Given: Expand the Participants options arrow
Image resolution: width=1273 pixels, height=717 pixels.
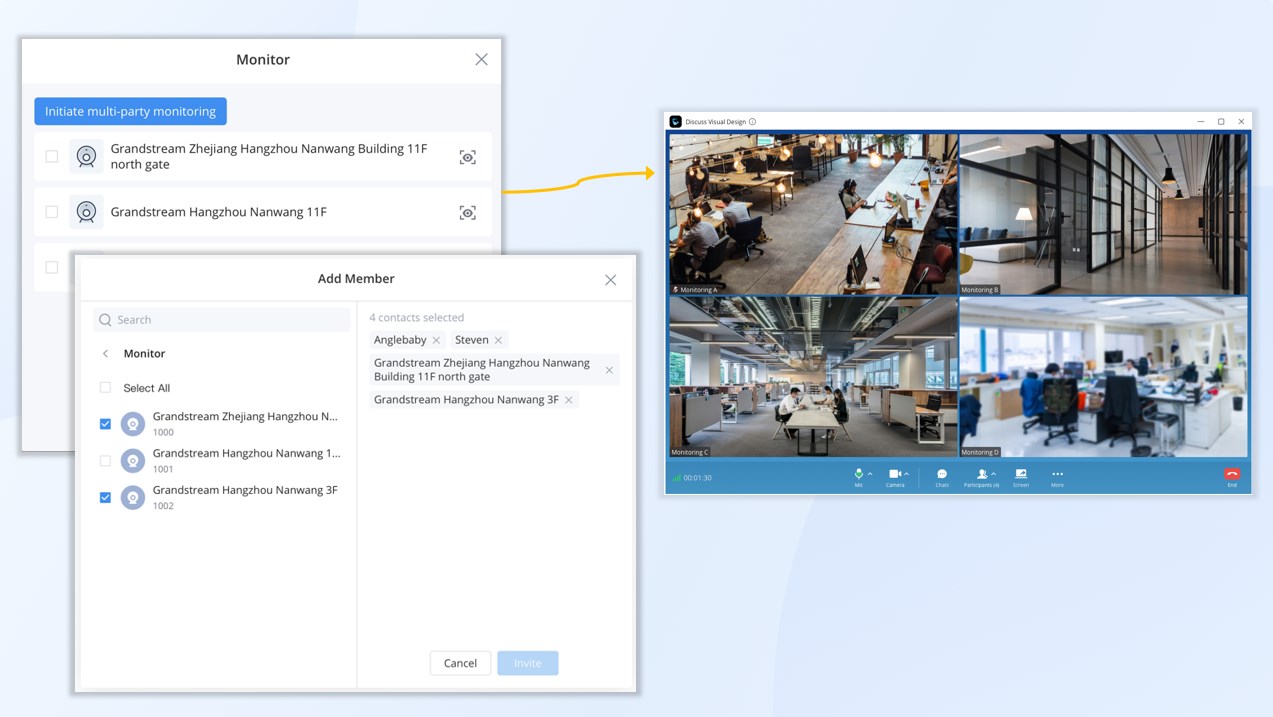Looking at the screenshot, I should tap(993, 474).
